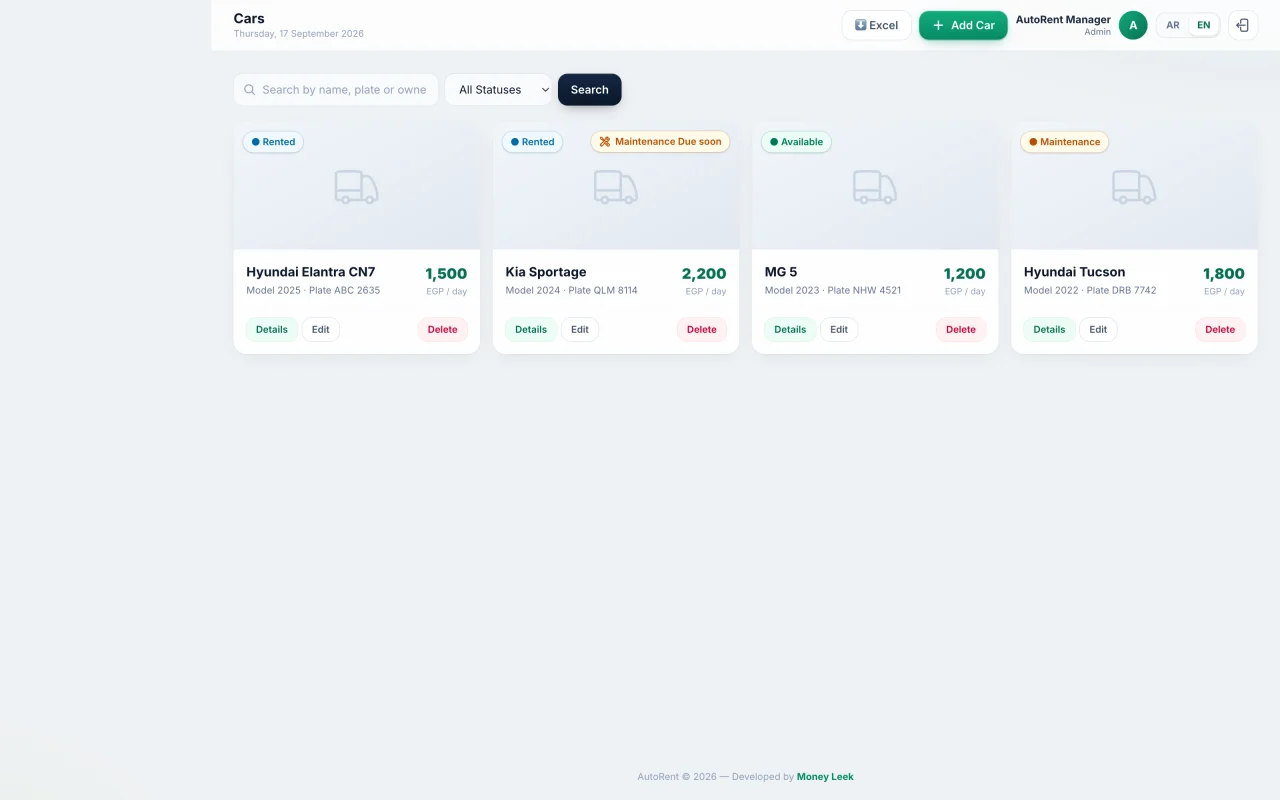The width and height of the screenshot is (1280, 800).
Task: Click the Hyundai Elantra CN7 car placeholder image
Action: [357, 186]
